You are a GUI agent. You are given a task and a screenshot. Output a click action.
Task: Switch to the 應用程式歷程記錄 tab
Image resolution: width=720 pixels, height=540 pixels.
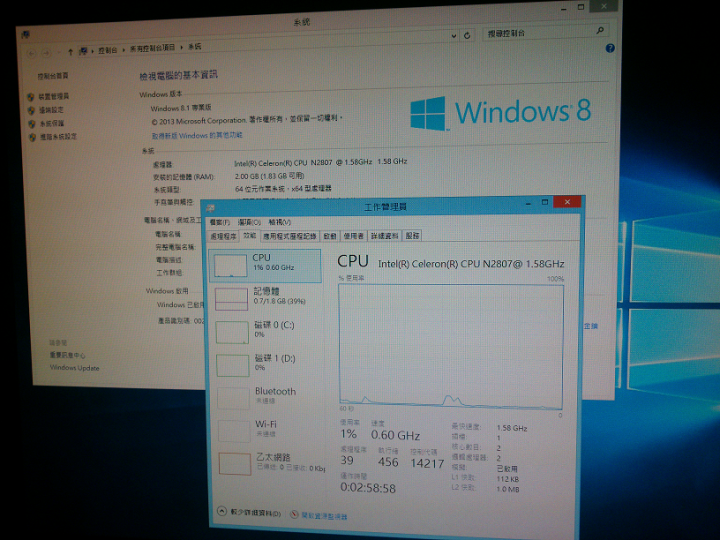(290, 236)
